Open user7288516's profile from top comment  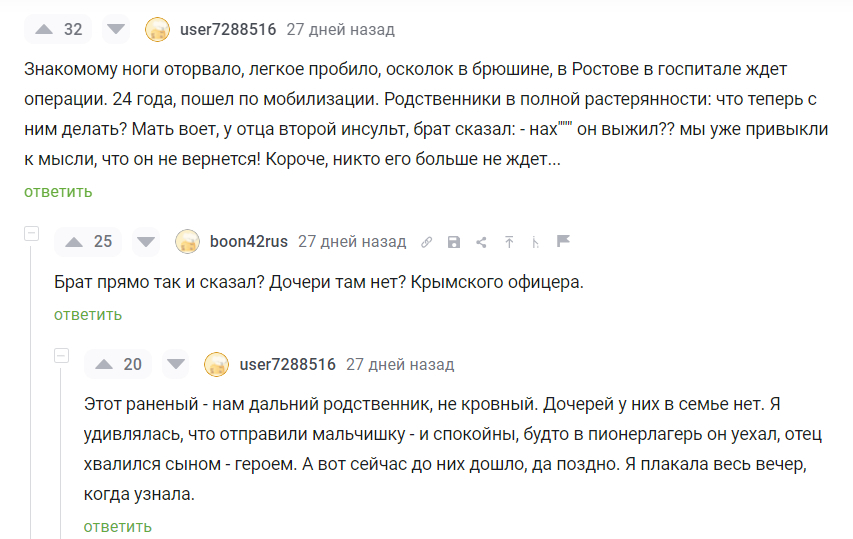227,30
